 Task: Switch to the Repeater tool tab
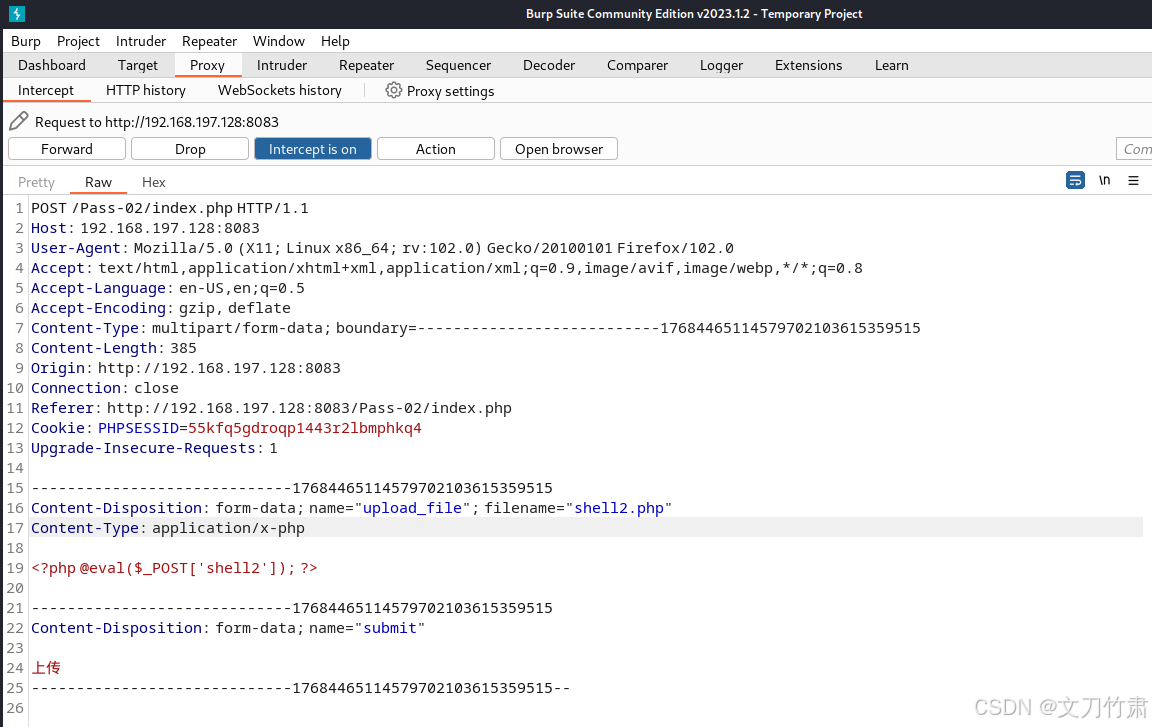pyautogui.click(x=366, y=65)
